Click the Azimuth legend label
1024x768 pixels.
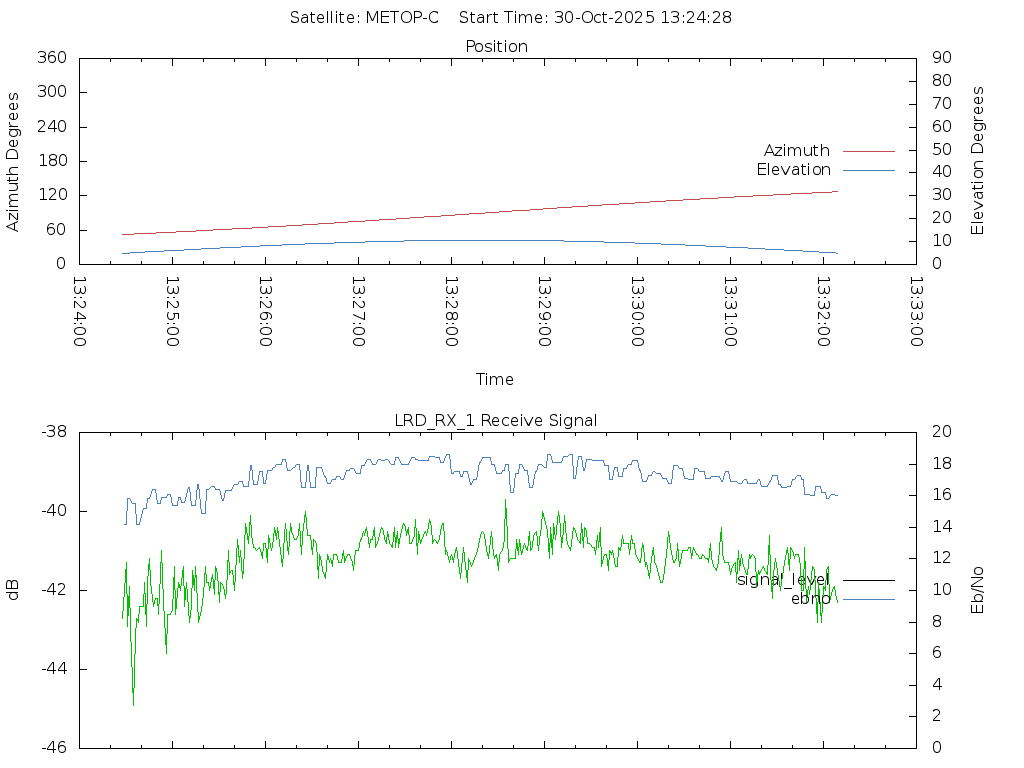796,151
